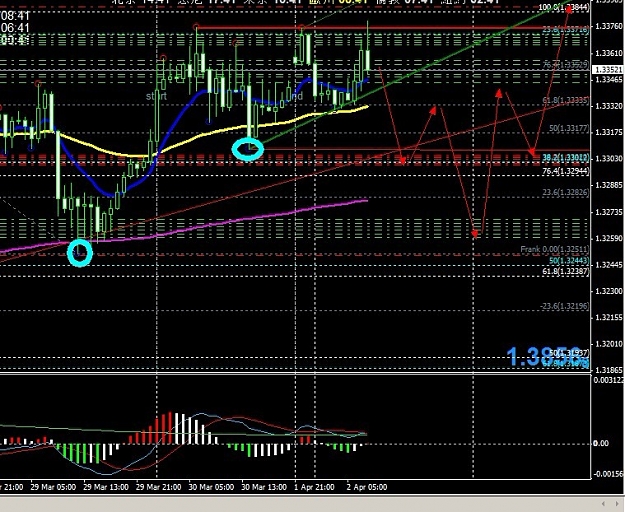Click price axis label 1.32735
Viewport: 625px width, 512px height.
(609, 212)
